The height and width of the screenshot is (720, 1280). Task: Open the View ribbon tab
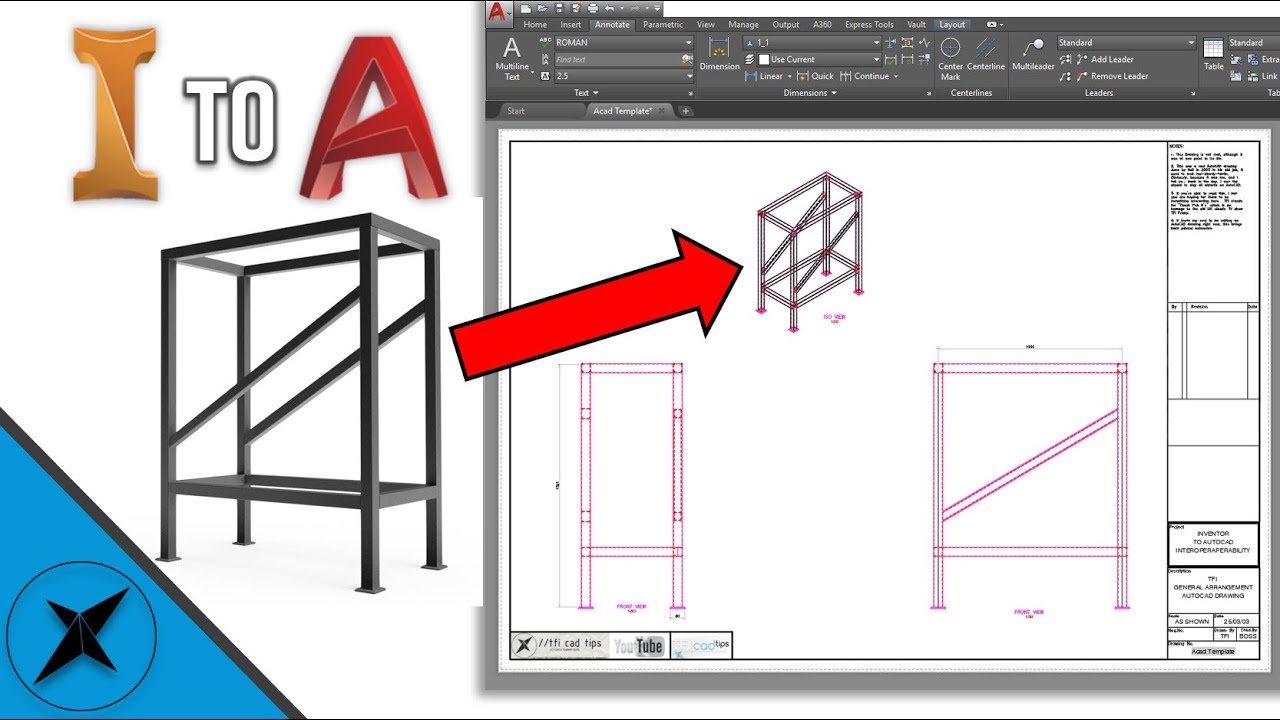pyautogui.click(x=706, y=24)
